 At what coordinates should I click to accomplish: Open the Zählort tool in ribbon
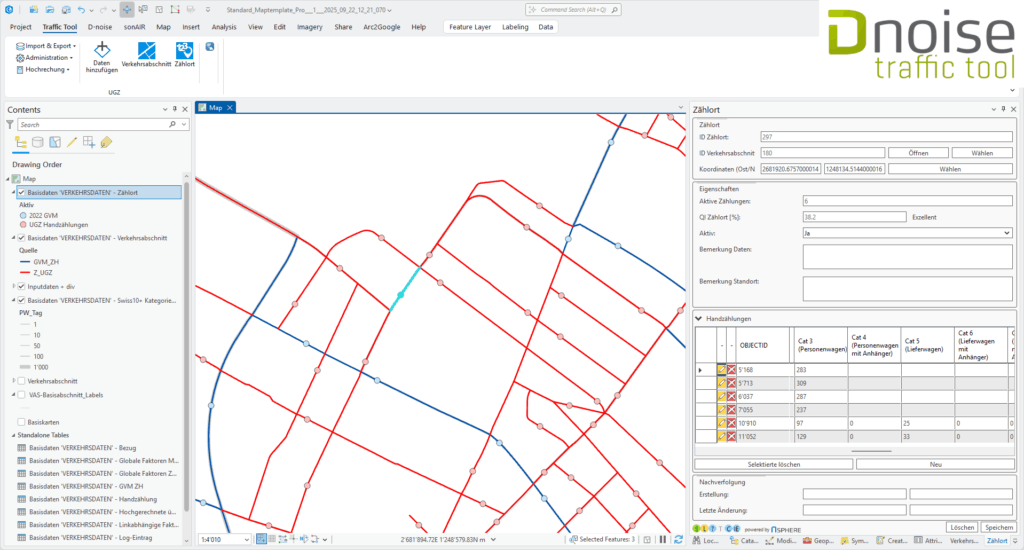coord(184,51)
